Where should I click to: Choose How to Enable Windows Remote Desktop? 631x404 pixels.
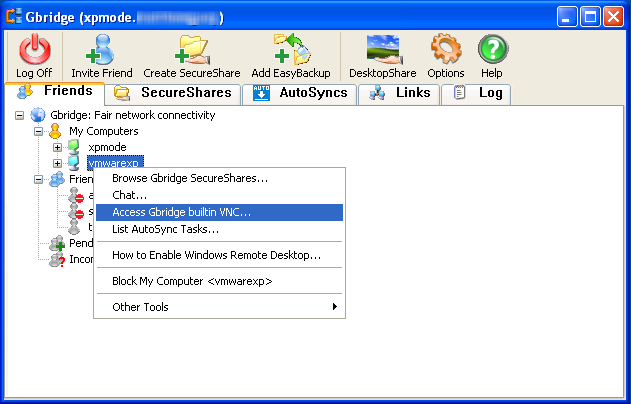(219, 255)
